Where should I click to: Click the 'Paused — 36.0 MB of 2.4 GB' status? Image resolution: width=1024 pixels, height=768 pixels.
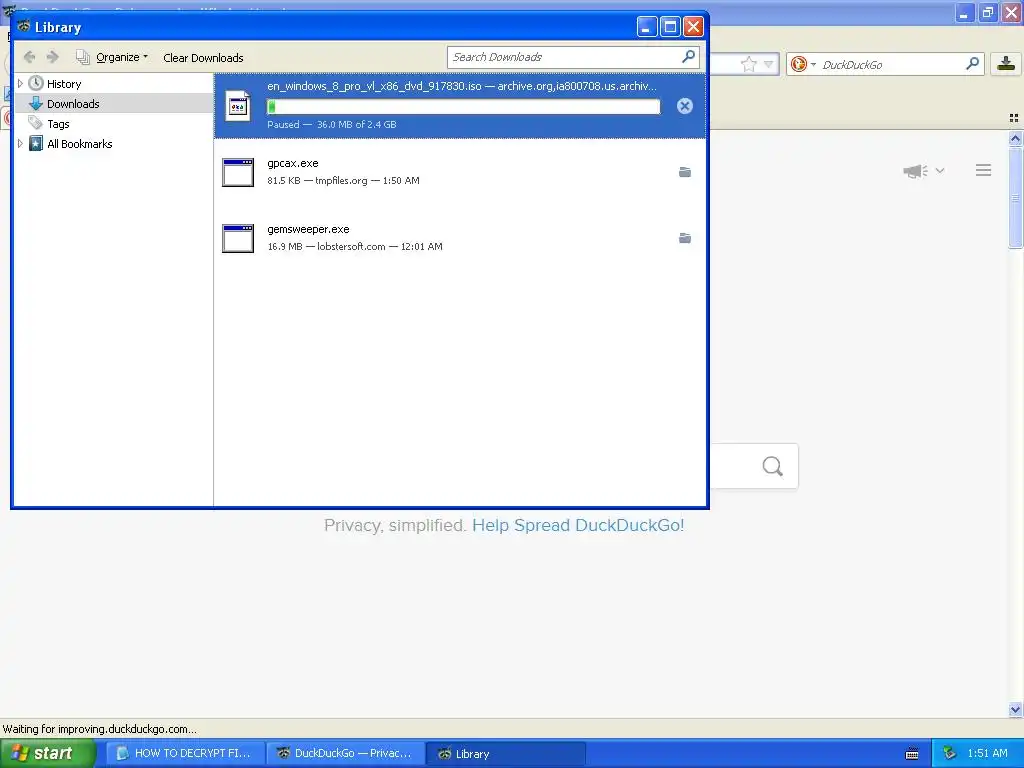click(x=332, y=124)
